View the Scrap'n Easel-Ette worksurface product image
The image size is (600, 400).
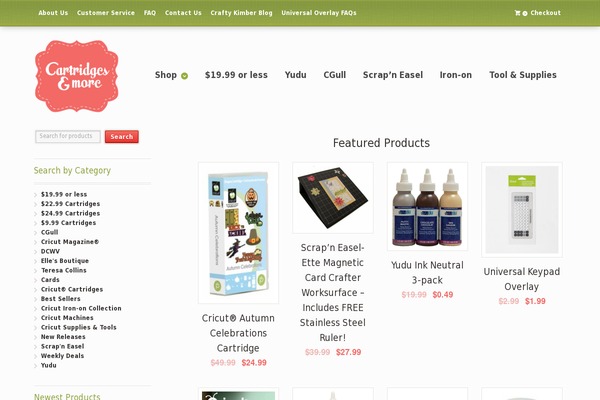333,198
